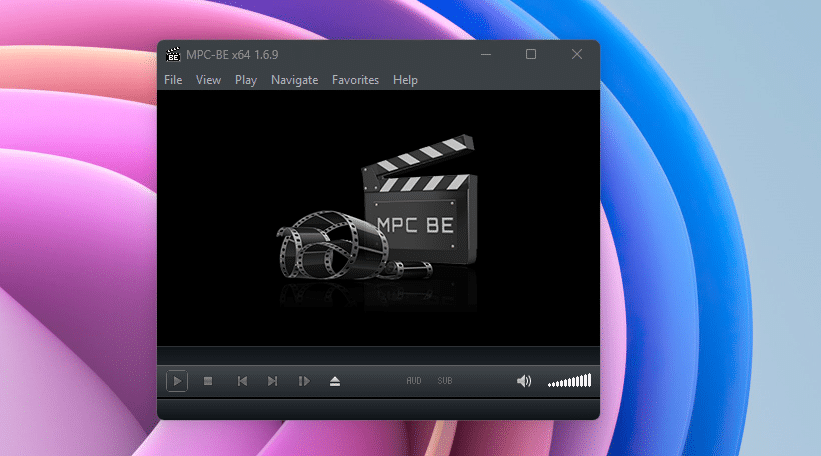Click the frame step icon

tap(304, 381)
